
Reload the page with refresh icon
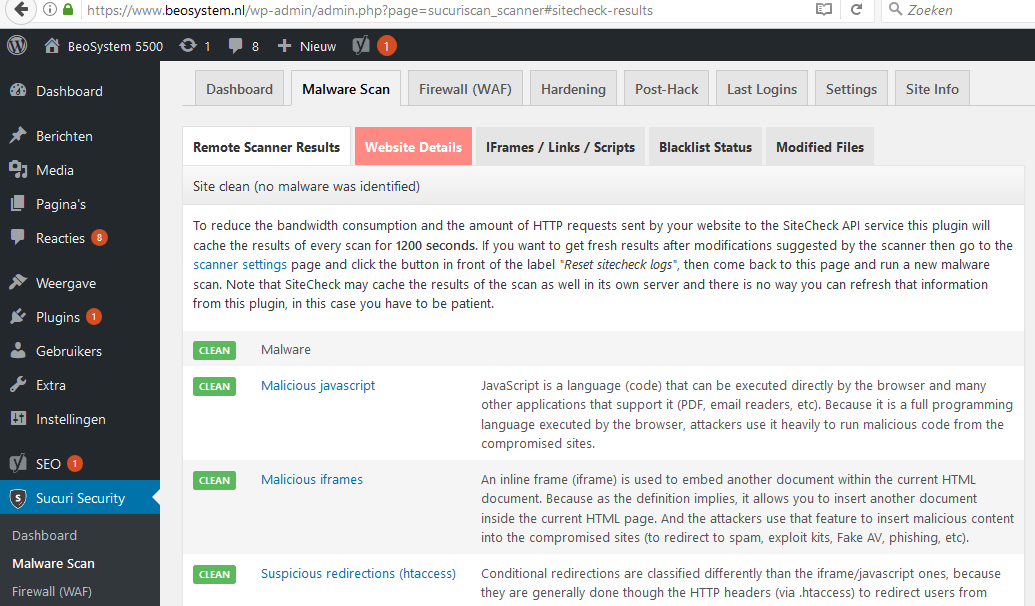[x=856, y=10]
